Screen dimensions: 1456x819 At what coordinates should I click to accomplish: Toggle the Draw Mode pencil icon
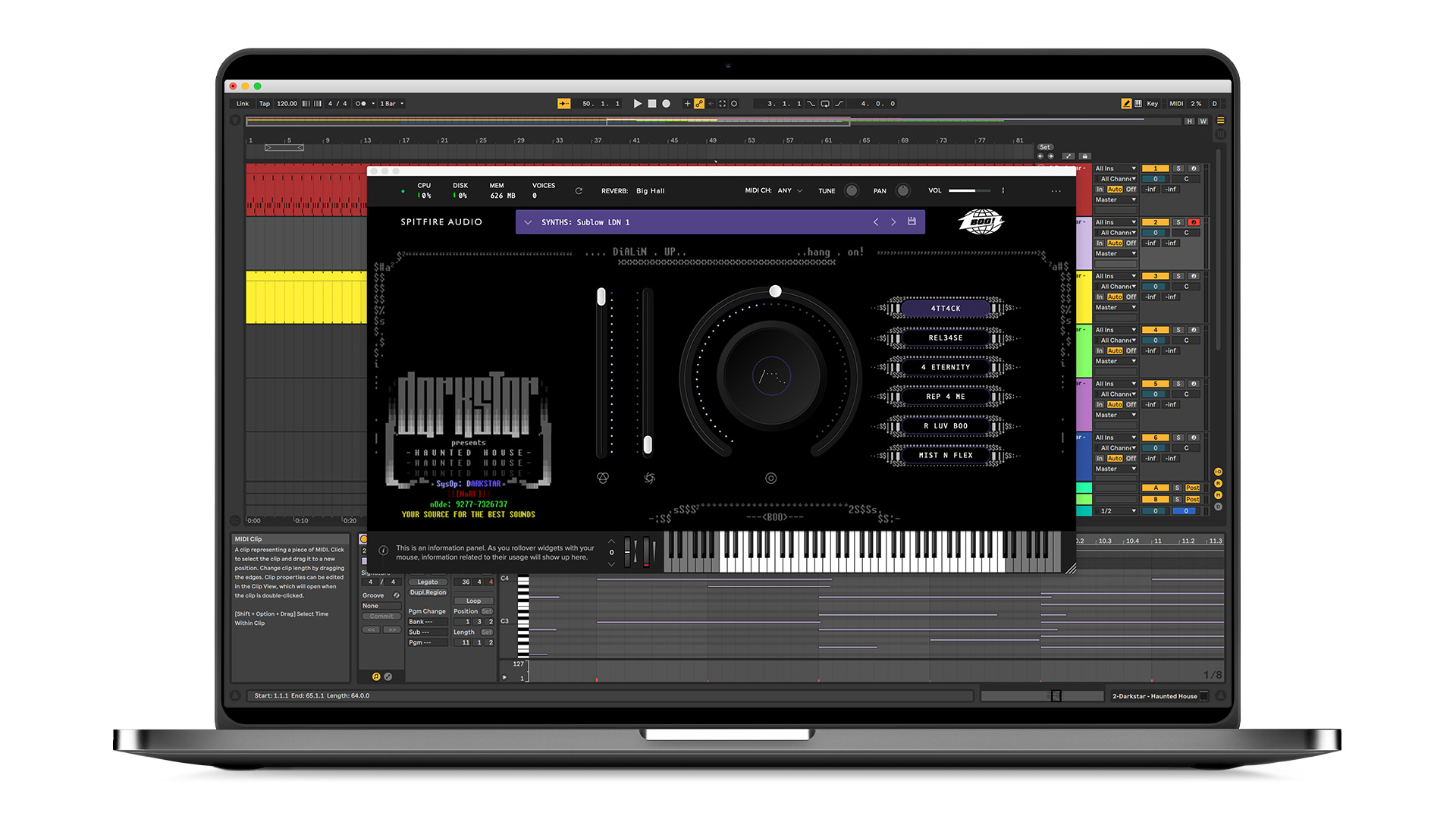[x=1126, y=104]
